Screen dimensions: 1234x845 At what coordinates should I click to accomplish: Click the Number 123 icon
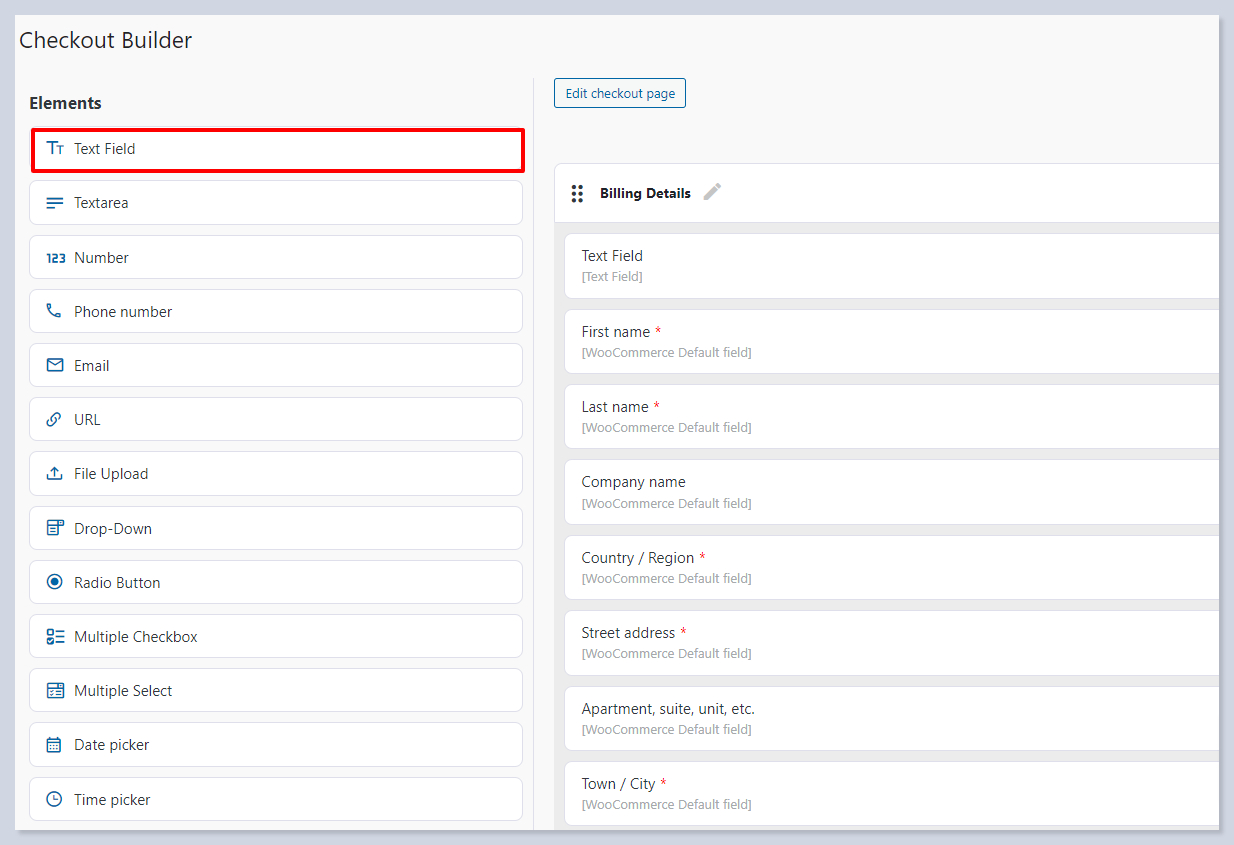[x=56, y=258]
